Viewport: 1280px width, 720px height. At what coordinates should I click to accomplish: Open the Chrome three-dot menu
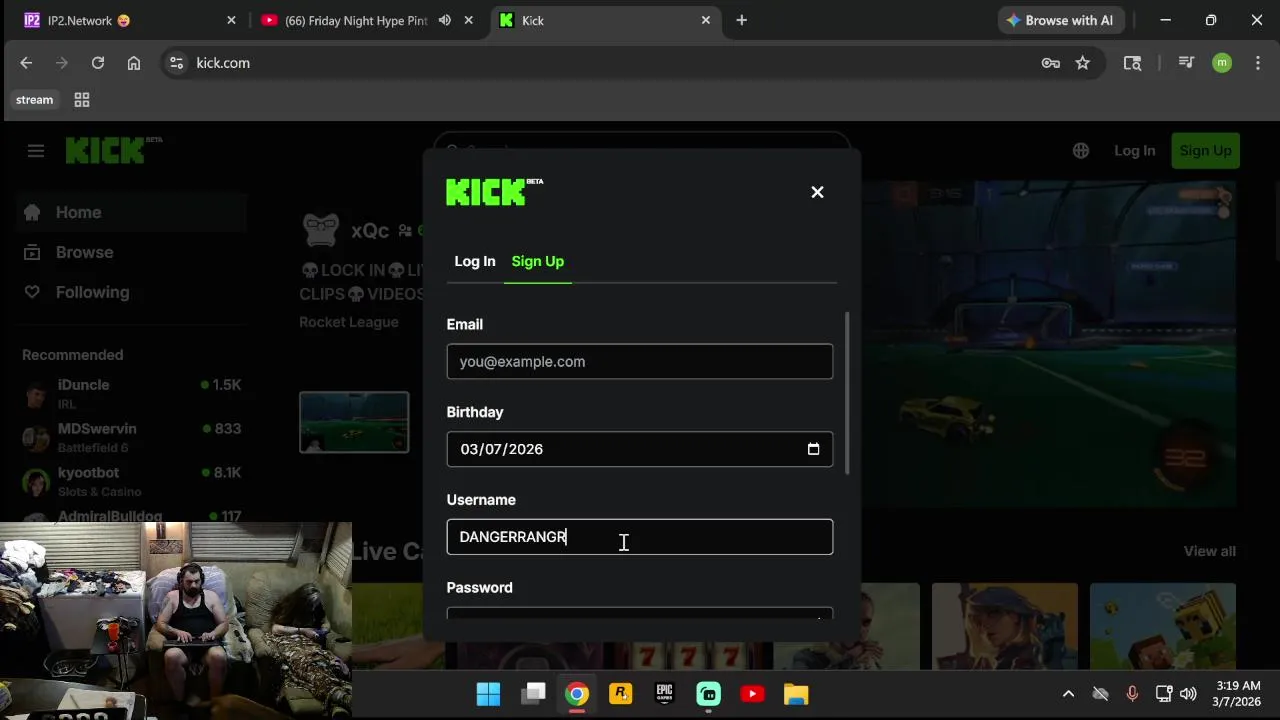point(1257,63)
